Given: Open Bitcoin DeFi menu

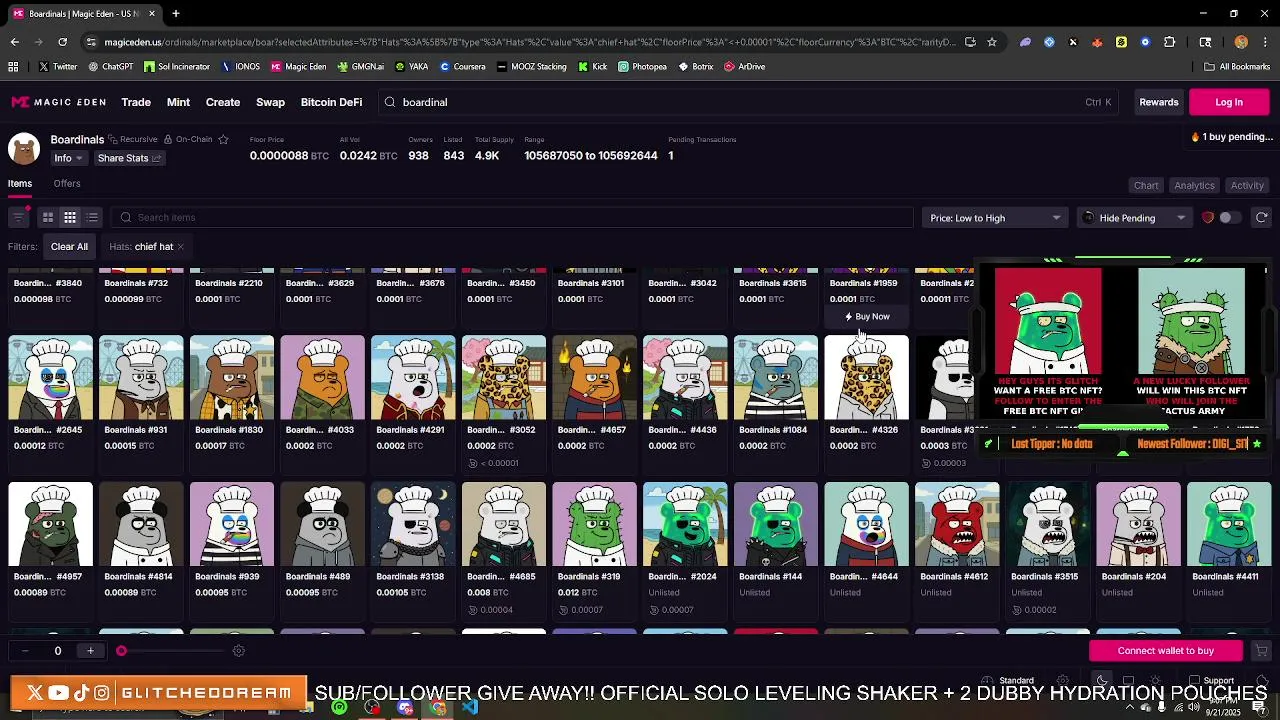Looking at the screenshot, I should [331, 102].
